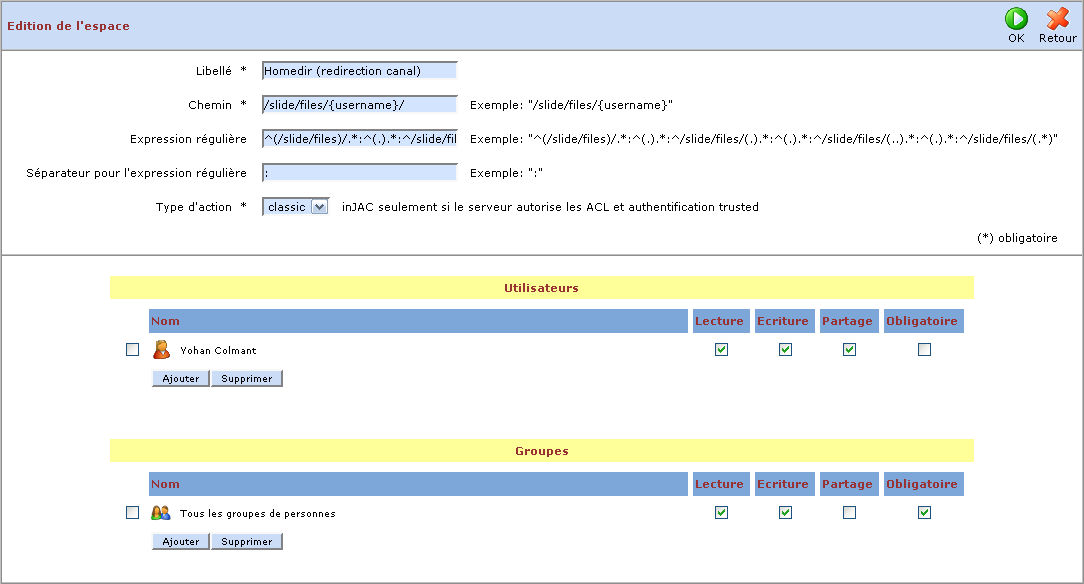Uncheck Ecriture for Yohan Colmant
The width and height of the screenshot is (1084, 584).
[x=785, y=350]
